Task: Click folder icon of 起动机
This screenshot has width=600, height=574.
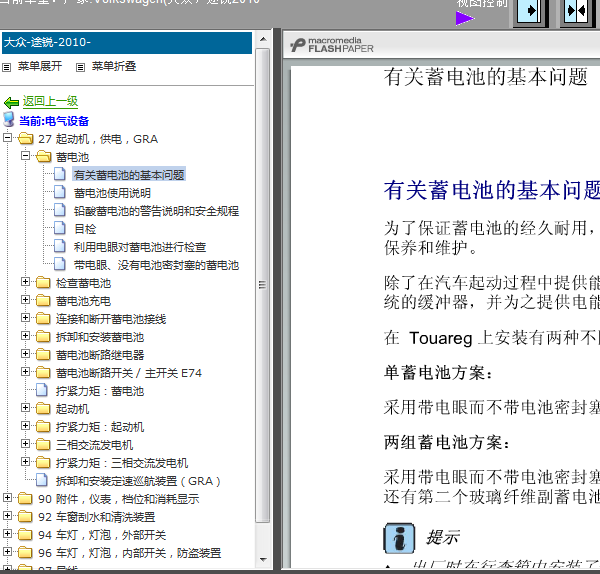Action: point(43,408)
